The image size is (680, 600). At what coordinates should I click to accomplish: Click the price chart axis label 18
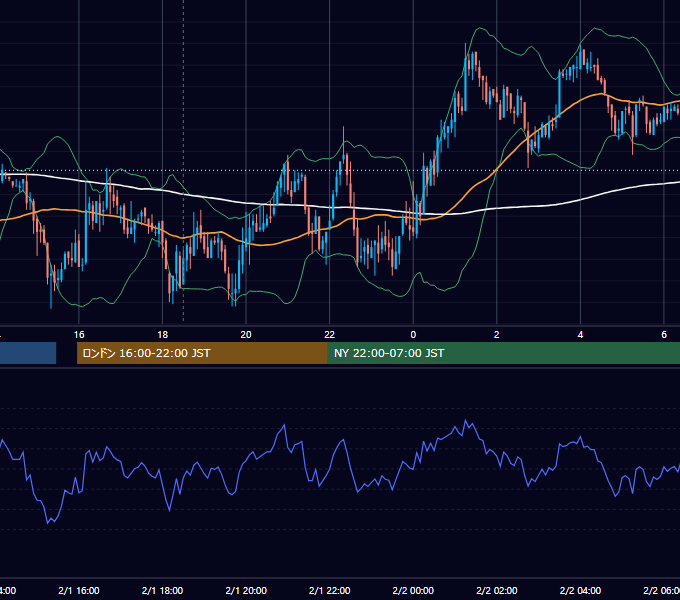pos(162,334)
